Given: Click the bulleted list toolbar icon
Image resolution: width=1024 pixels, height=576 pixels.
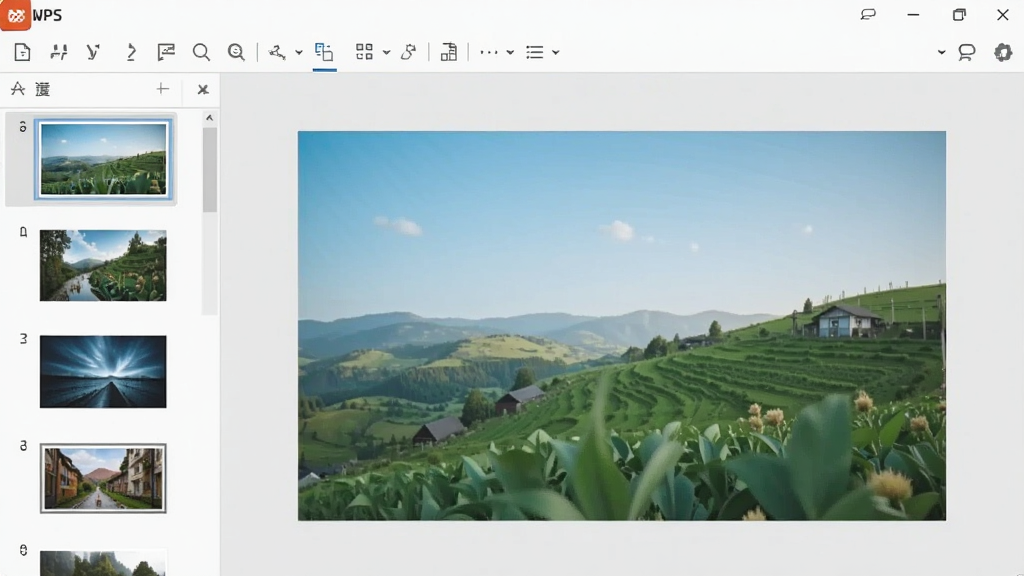Looking at the screenshot, I should pos(535,52).
